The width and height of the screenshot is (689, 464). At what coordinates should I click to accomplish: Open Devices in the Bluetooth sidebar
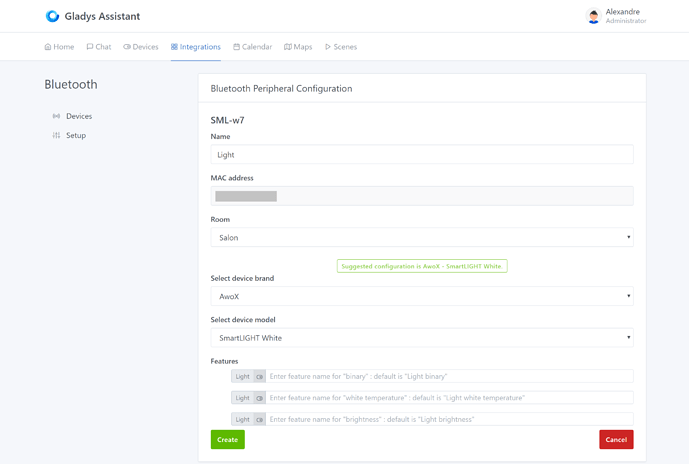[x=73, y=116]
